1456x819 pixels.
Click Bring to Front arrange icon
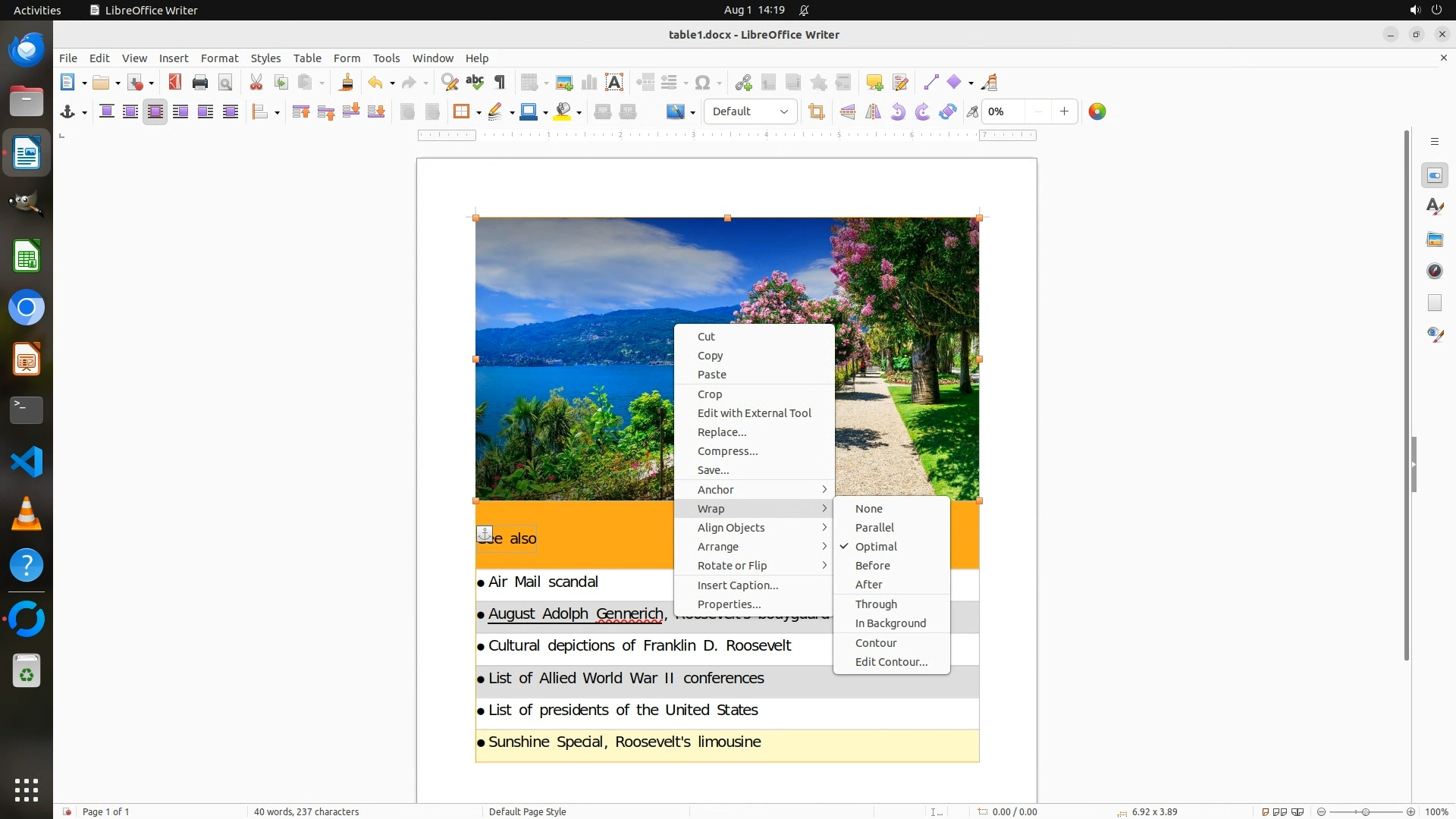(301, 112)
